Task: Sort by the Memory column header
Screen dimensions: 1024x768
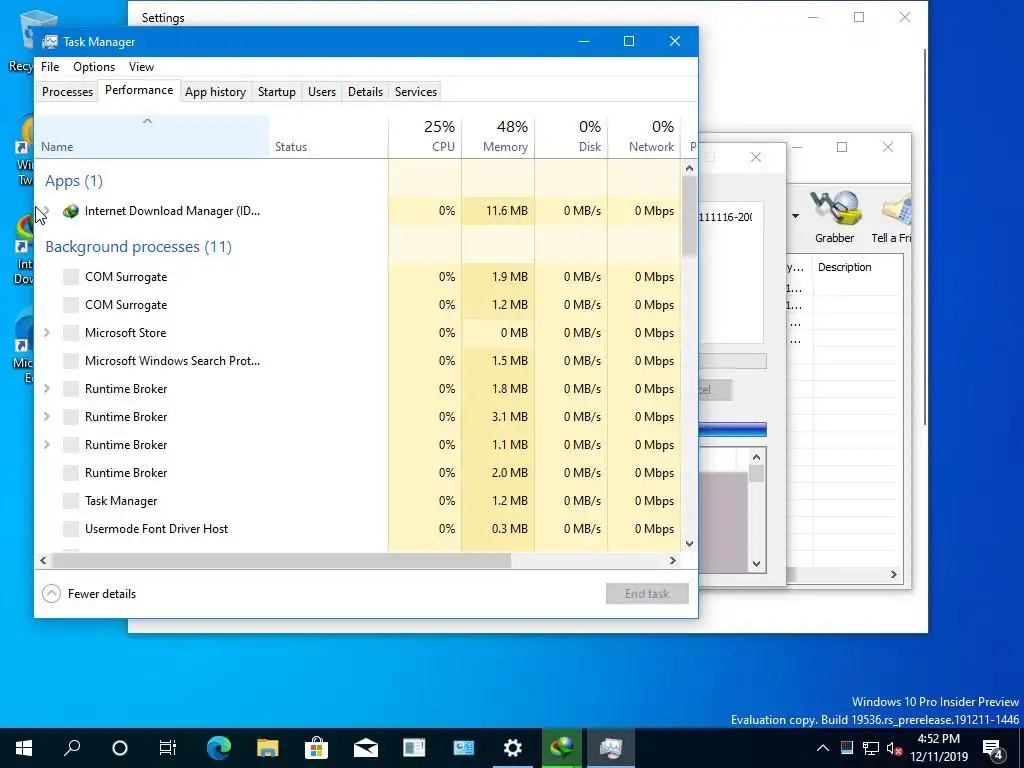Action: pyautogui.click(x=498, y=137)
